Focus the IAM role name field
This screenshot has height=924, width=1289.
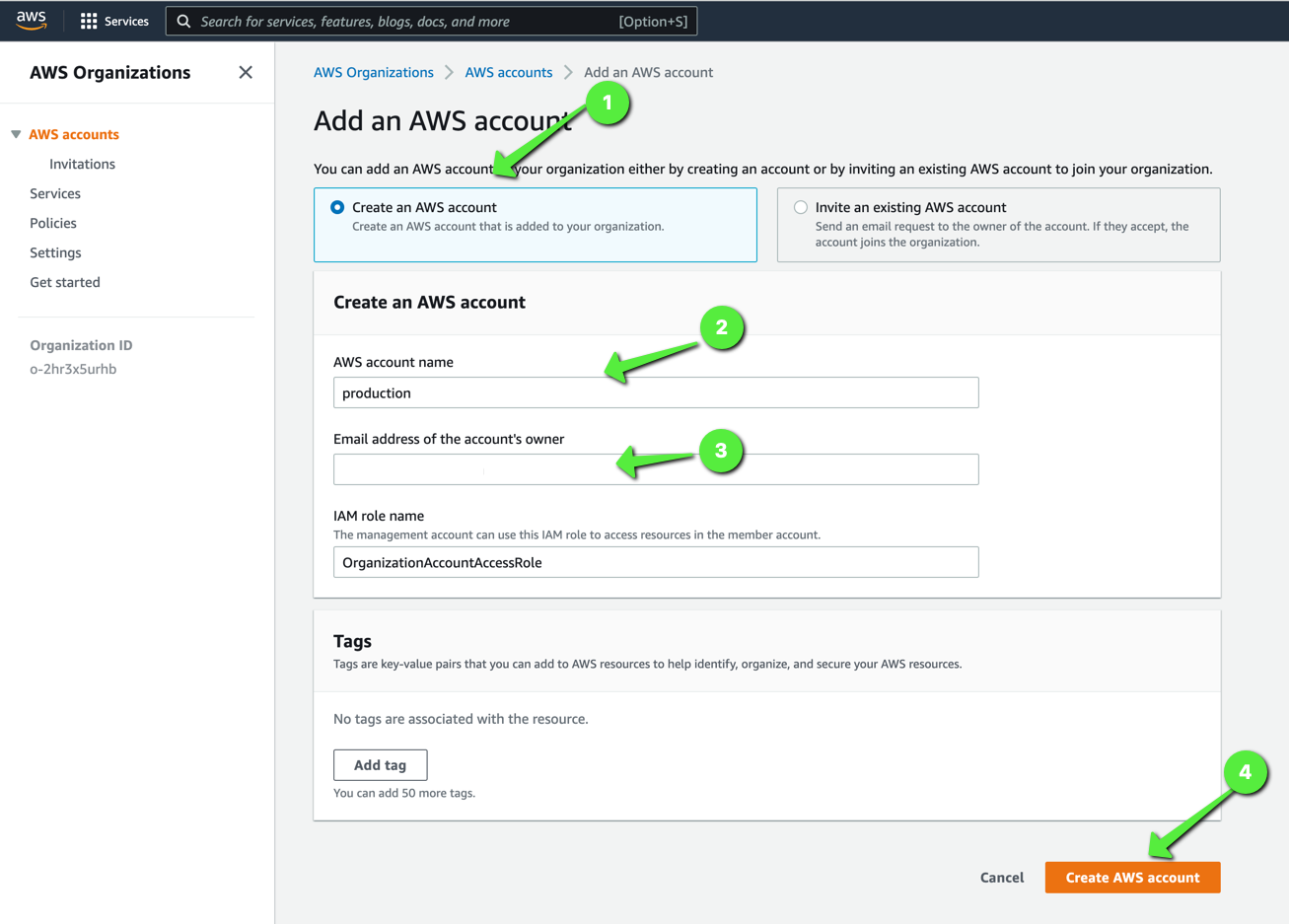pos(656,562)
